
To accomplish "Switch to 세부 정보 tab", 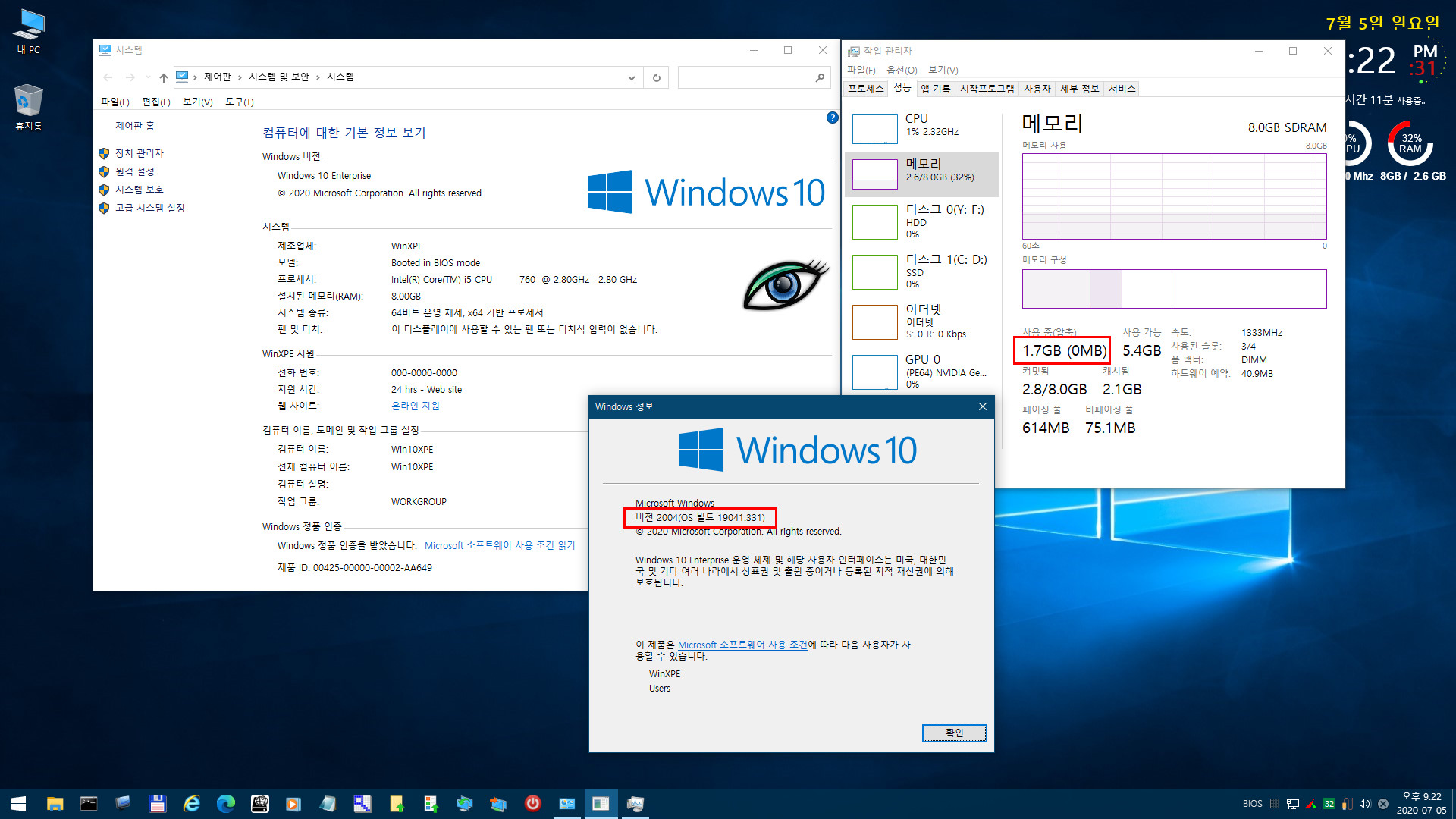I will pos(1079,89).
